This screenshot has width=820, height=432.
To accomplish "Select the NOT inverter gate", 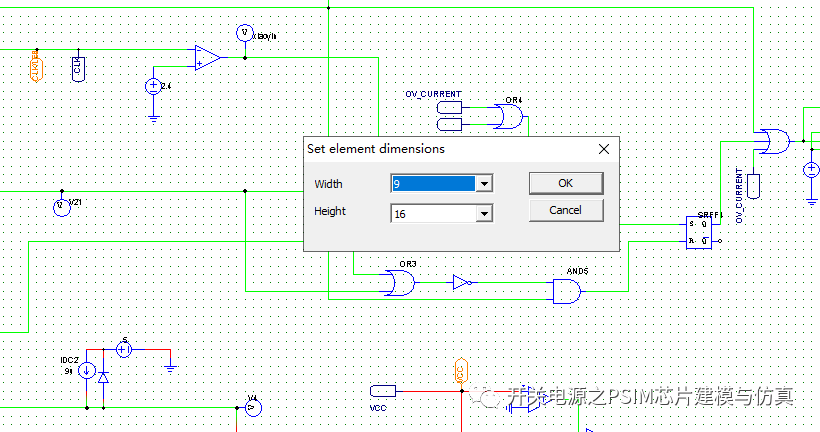I will click(x=462, y=283).
